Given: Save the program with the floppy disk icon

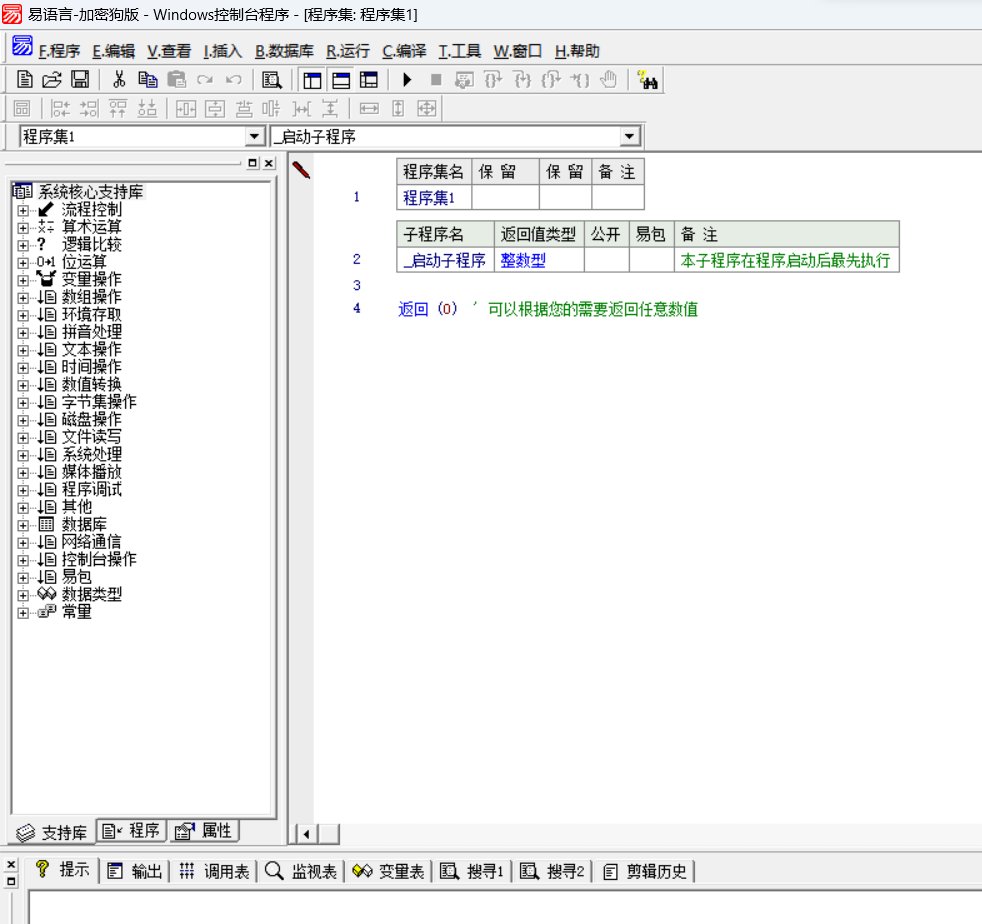Looking at the screenshot, I should (79, 80).
